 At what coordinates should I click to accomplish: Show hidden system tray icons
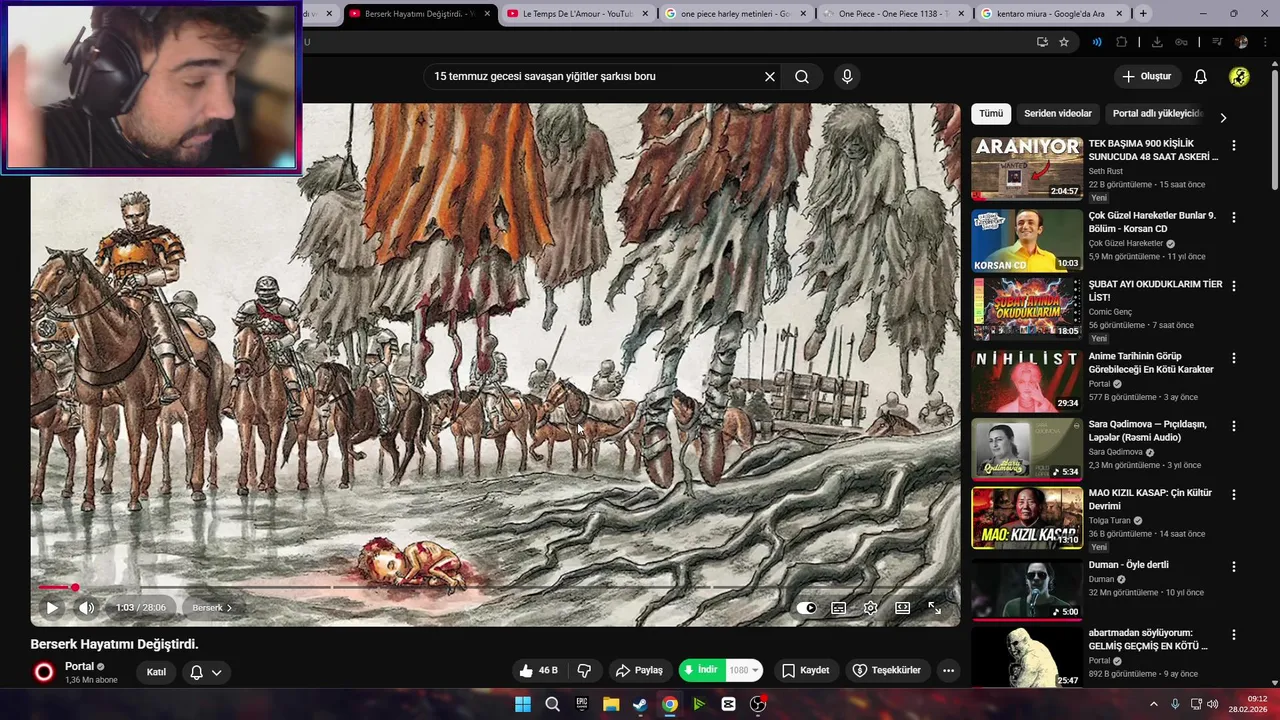coord(1153,704)
